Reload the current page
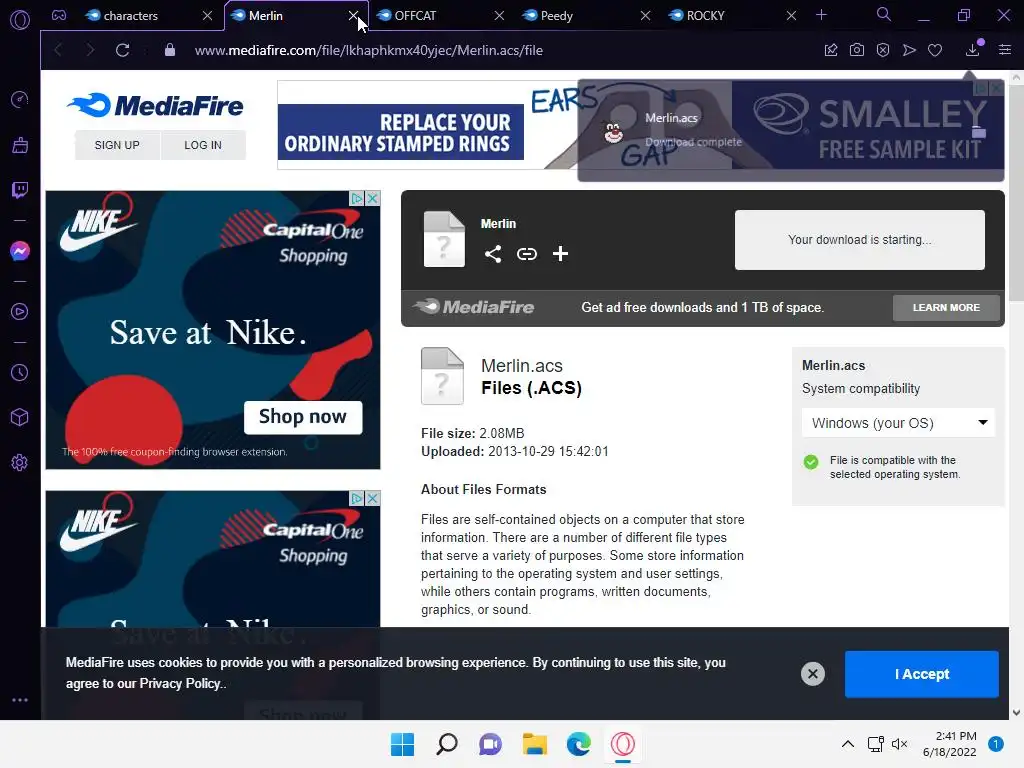 [122, 50]
